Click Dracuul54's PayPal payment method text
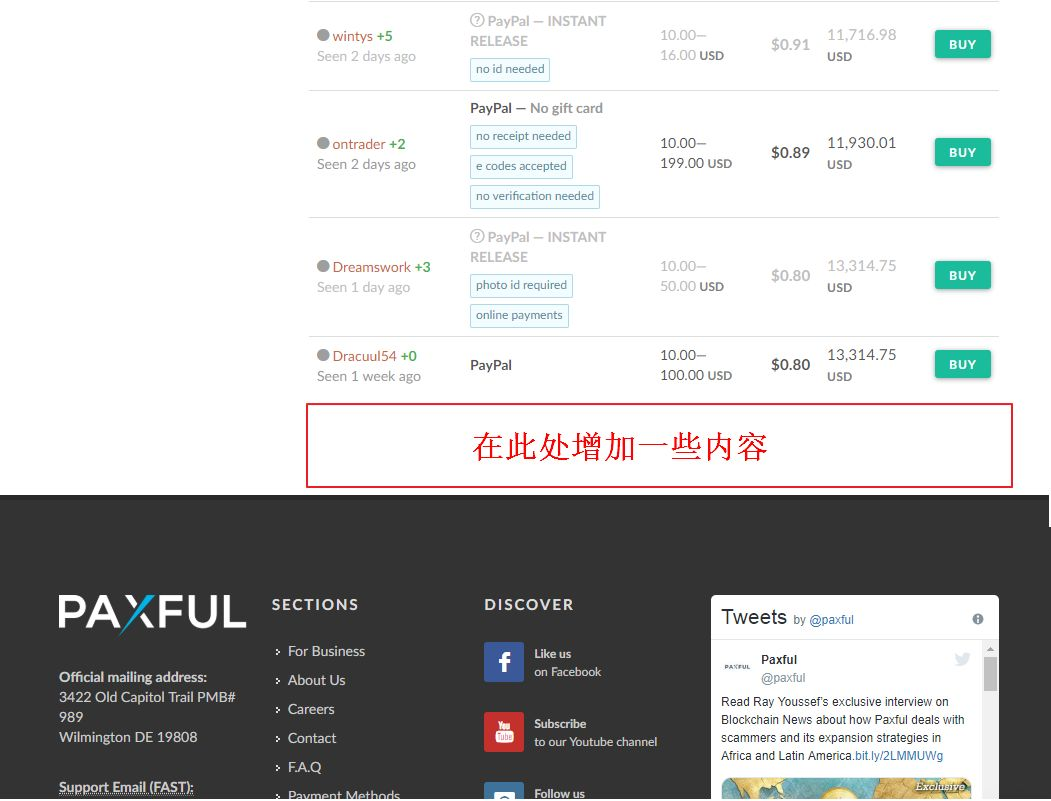This screenshot has width=1051, height=801. (491, 365)
